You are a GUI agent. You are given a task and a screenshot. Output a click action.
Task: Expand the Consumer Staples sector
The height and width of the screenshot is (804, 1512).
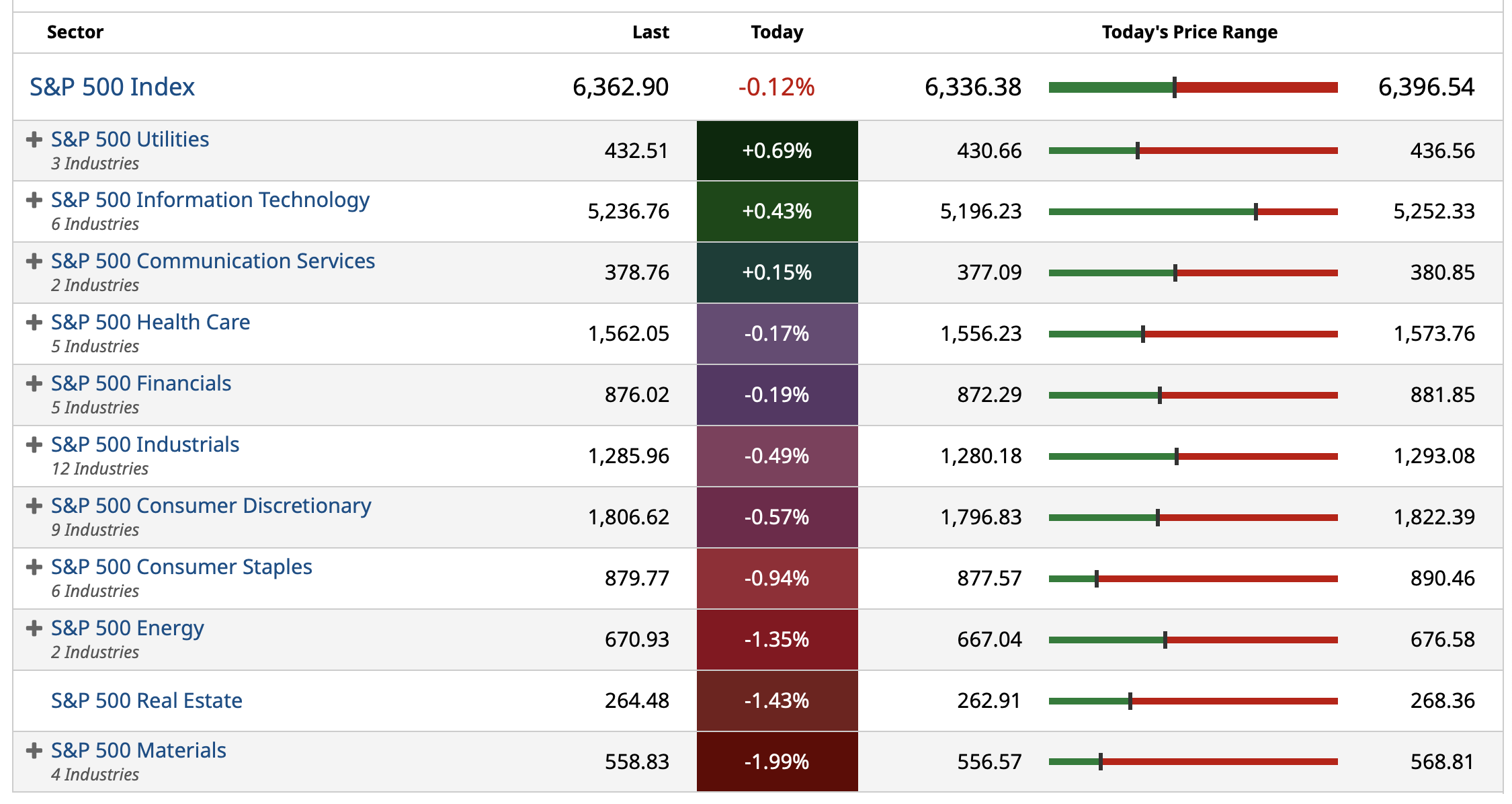[x=34, y=567]
